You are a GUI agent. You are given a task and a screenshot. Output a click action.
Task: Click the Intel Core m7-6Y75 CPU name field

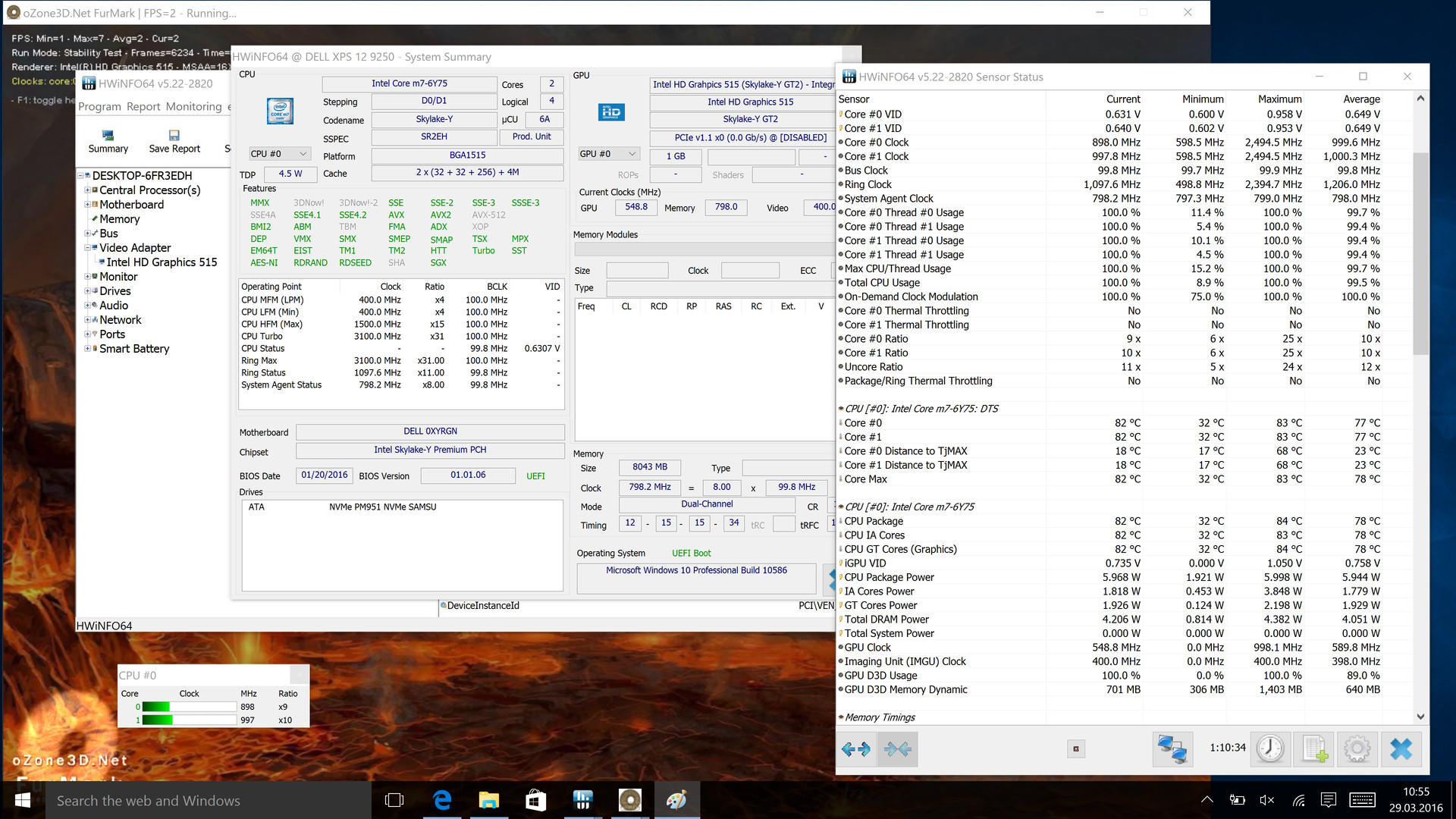click(409, 83)
